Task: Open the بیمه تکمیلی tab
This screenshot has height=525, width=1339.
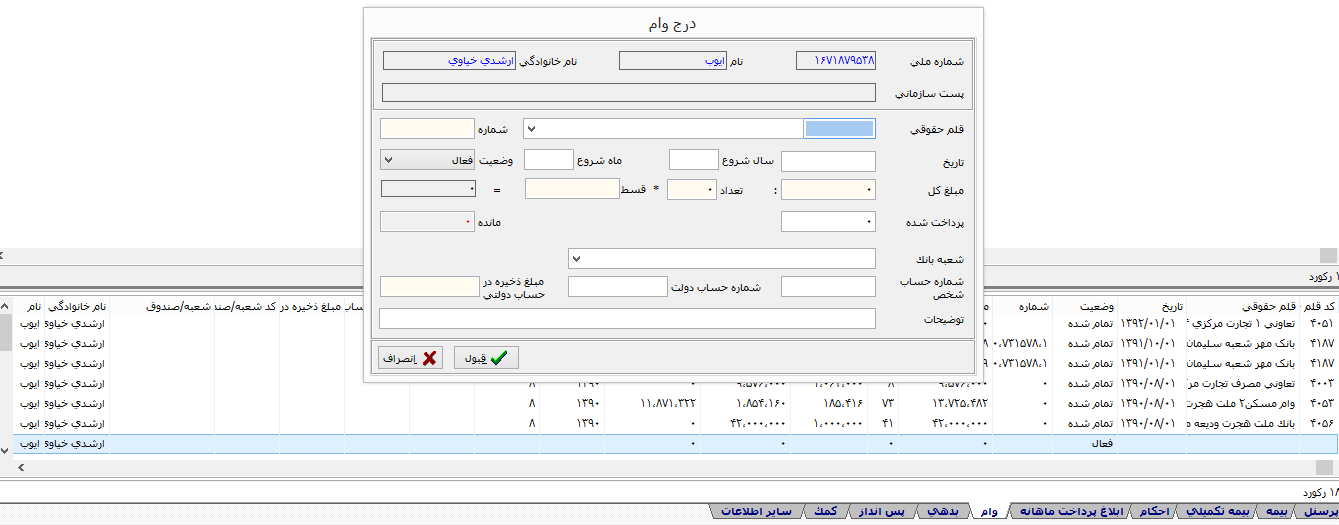Action: click(1215, 512)
